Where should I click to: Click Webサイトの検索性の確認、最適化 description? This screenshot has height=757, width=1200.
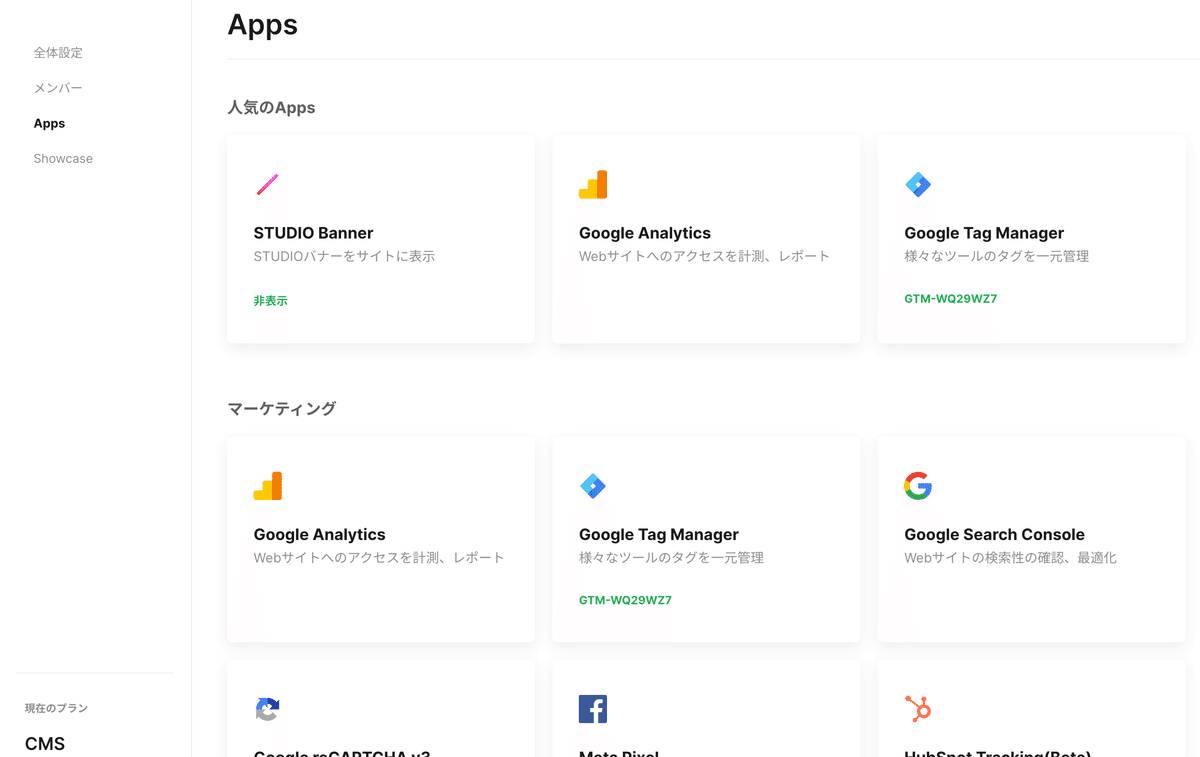(x=1010, y=558)
